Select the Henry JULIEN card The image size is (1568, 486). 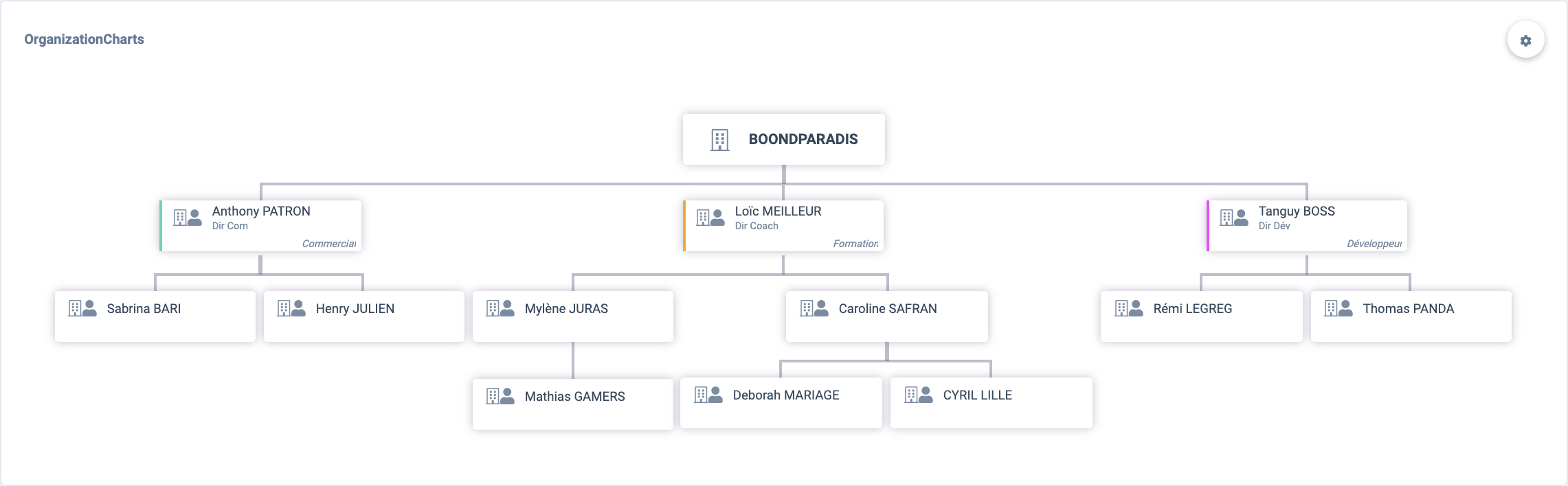click(x=364, y=316)
